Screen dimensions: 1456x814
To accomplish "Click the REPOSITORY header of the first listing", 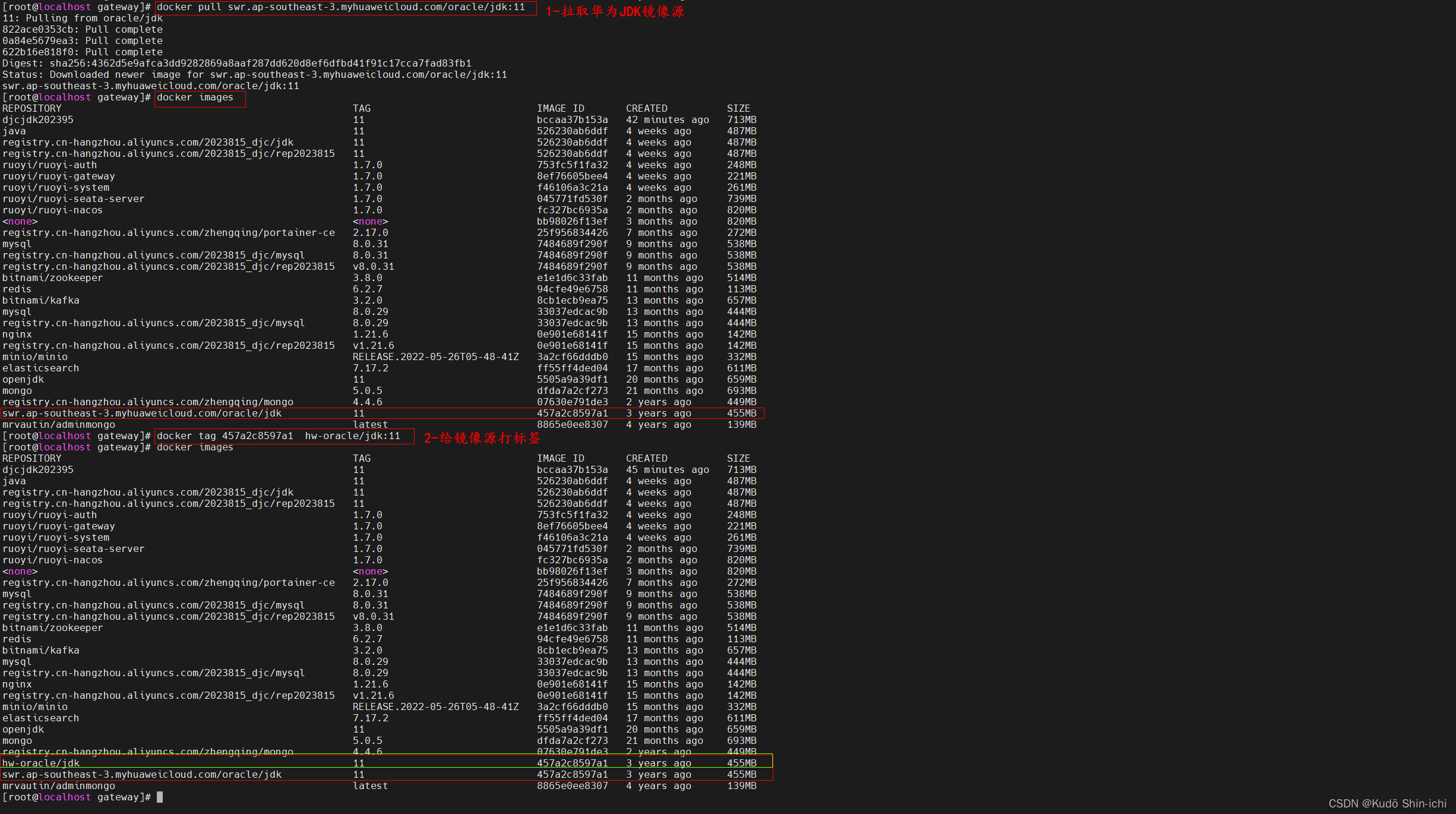I will coord(32,109).
